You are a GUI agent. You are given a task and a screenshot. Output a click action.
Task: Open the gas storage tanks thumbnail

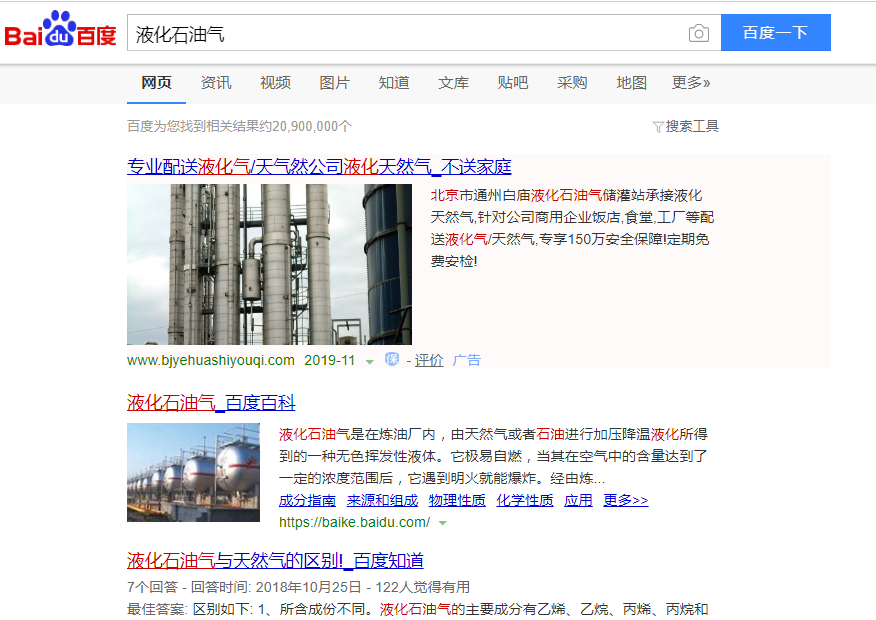[x=193, y=473]
